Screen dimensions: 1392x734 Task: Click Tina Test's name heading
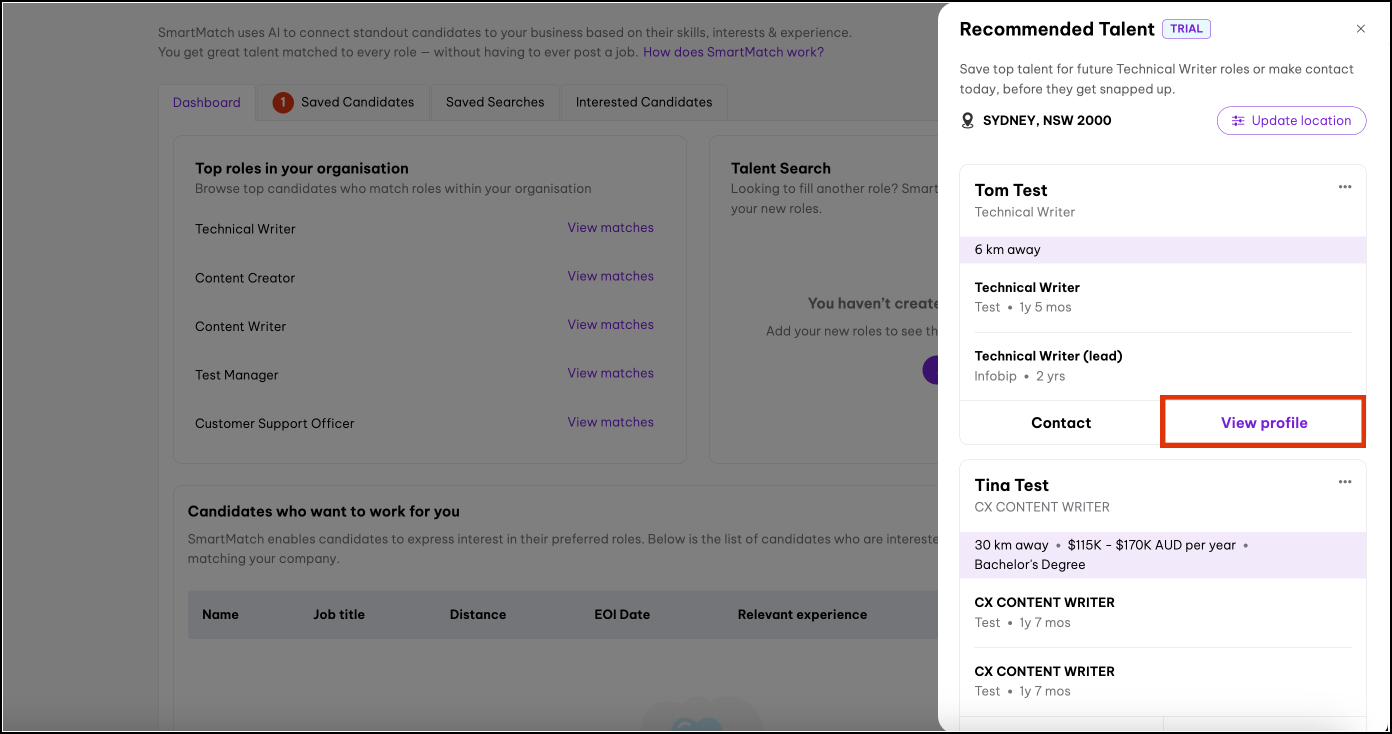pos(1011,484)
